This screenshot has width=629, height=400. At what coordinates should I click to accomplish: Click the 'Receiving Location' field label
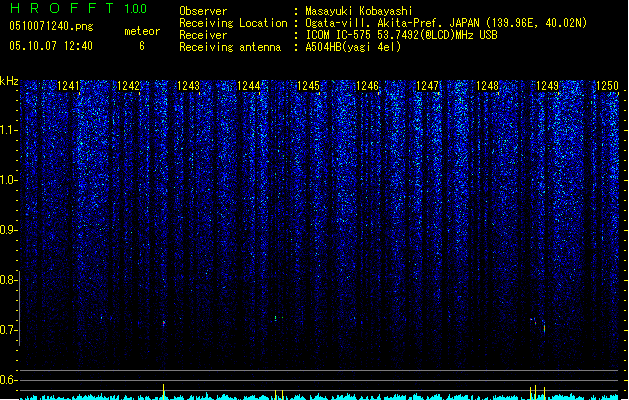(x=233, y=23)
